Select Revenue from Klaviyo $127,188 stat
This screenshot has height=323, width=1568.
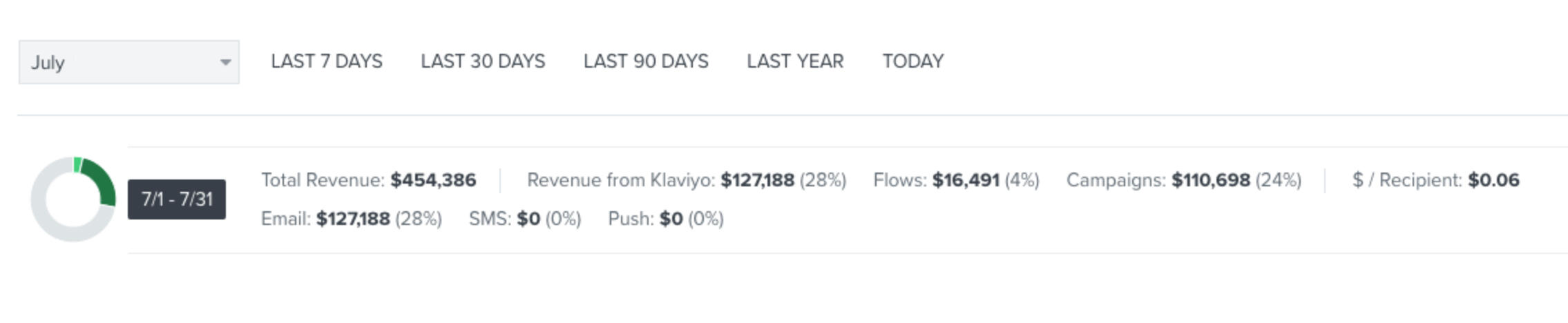[756, 180]
